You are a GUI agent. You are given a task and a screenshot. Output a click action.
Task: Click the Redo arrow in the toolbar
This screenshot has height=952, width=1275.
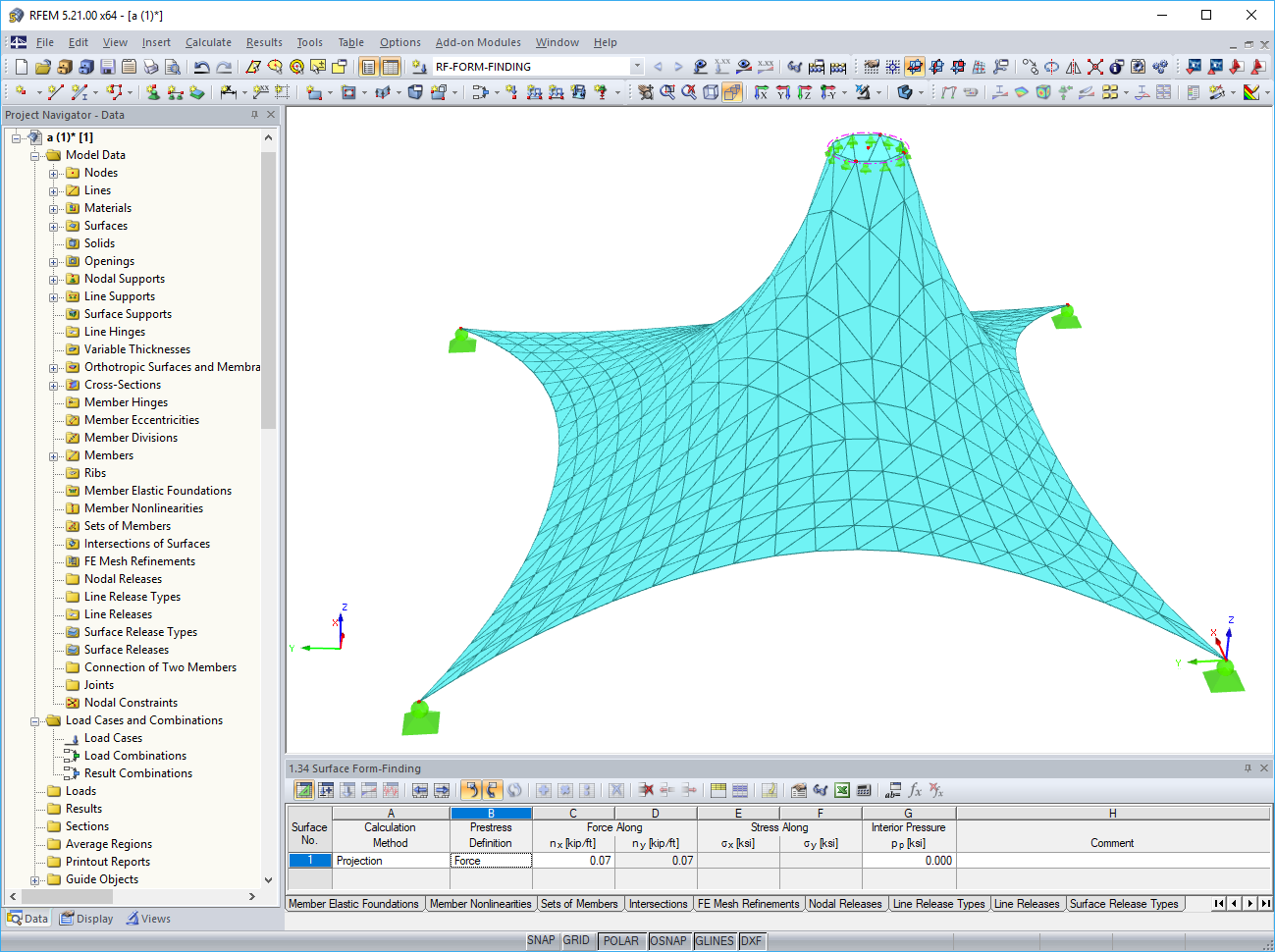tap(224, 67)
